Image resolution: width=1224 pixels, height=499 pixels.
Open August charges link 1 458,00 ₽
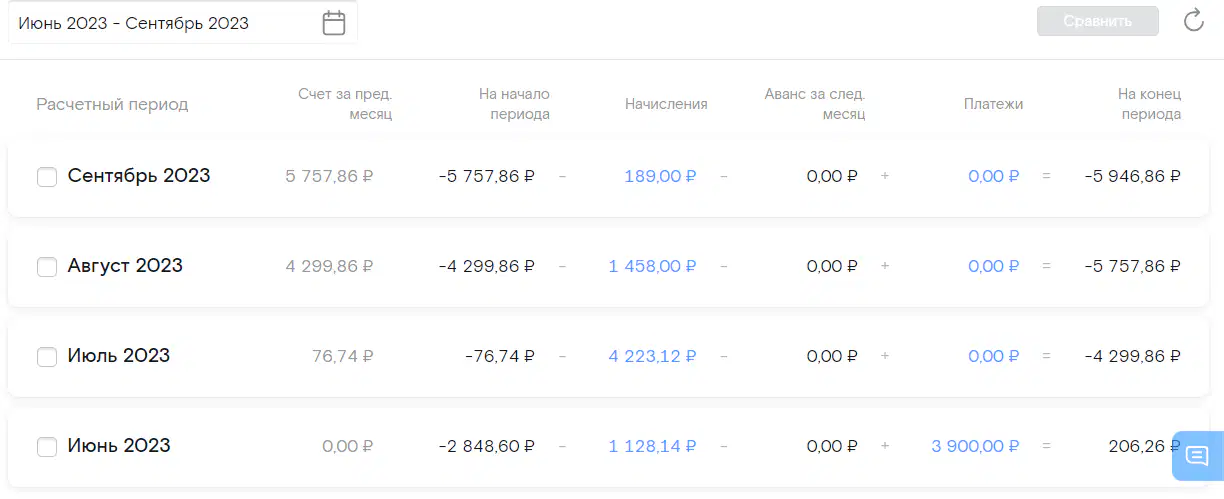pyautogui.click(x=652, y=266)
